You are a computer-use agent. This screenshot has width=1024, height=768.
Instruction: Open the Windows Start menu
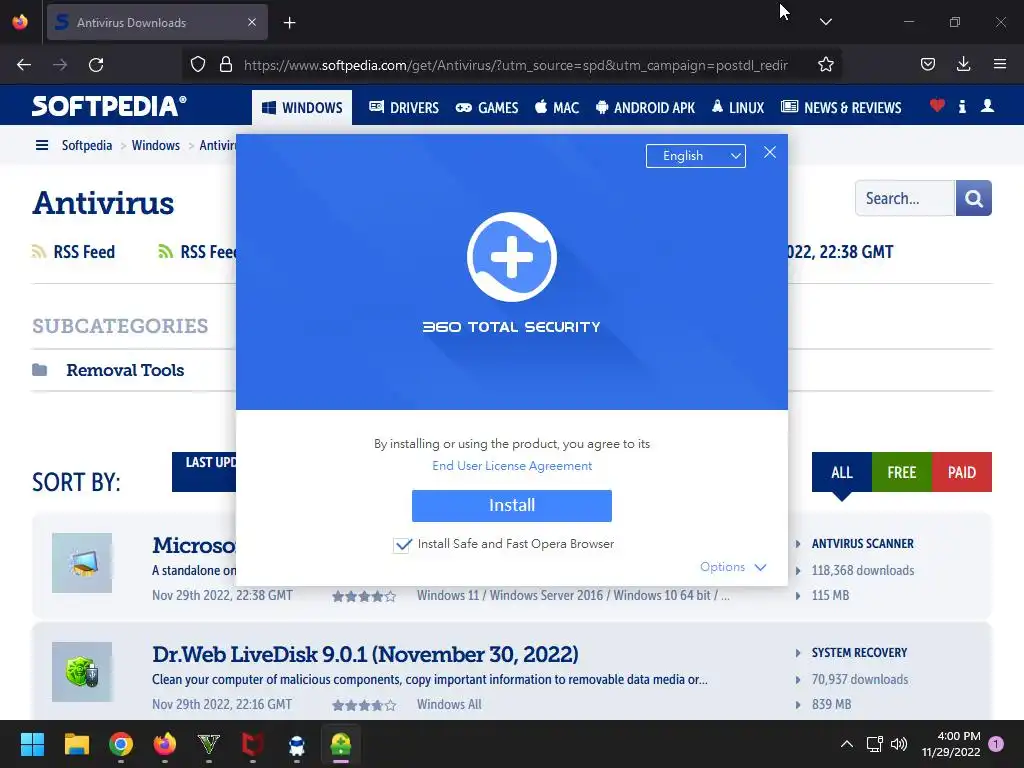(x=32, y=744)
